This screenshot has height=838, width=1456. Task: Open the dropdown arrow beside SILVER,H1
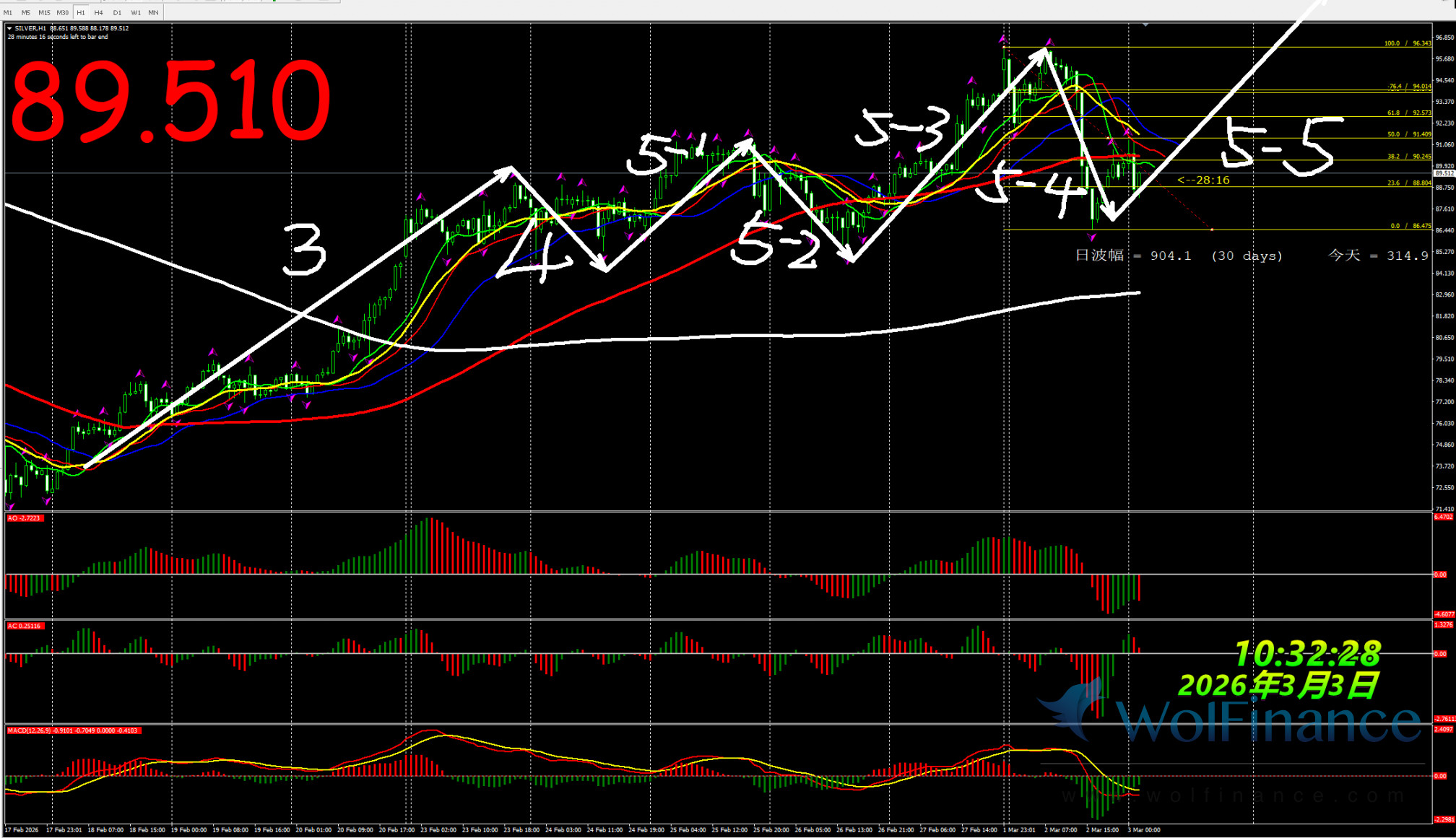pos(9,28)
